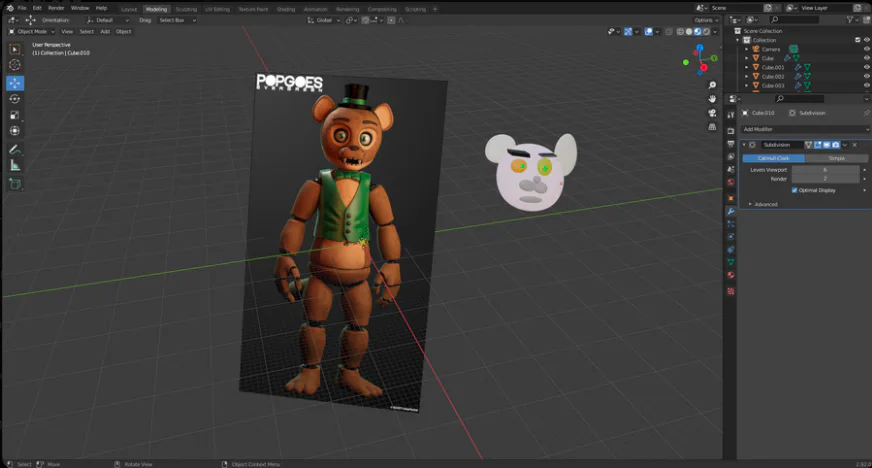Open the viewport Options dropdown
The image size is (872, 468).
pyautogui.click(x=706, y=20)
